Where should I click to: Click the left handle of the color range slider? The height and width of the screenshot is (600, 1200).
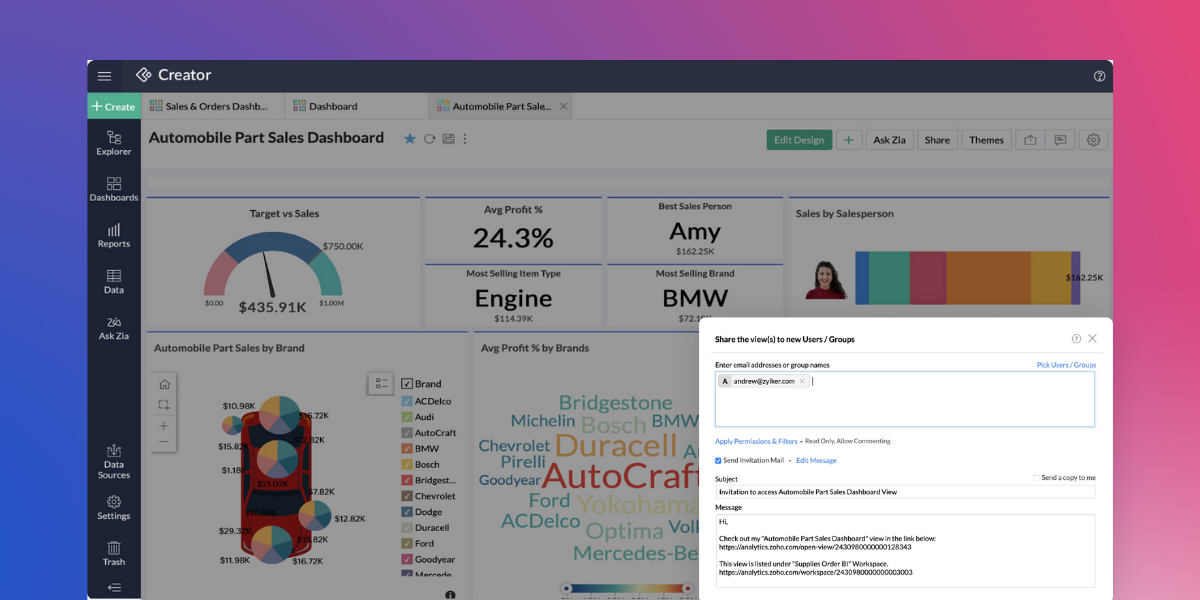coord(567,589)
